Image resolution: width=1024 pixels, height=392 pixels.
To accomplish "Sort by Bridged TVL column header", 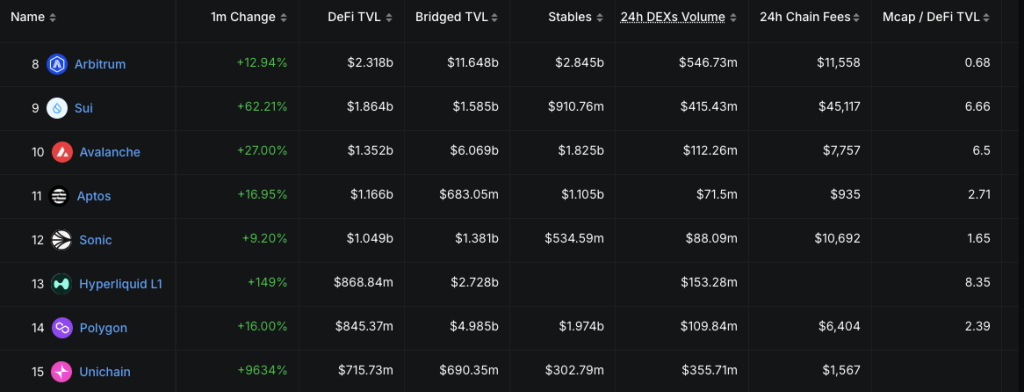I will (x=456, y=18).
